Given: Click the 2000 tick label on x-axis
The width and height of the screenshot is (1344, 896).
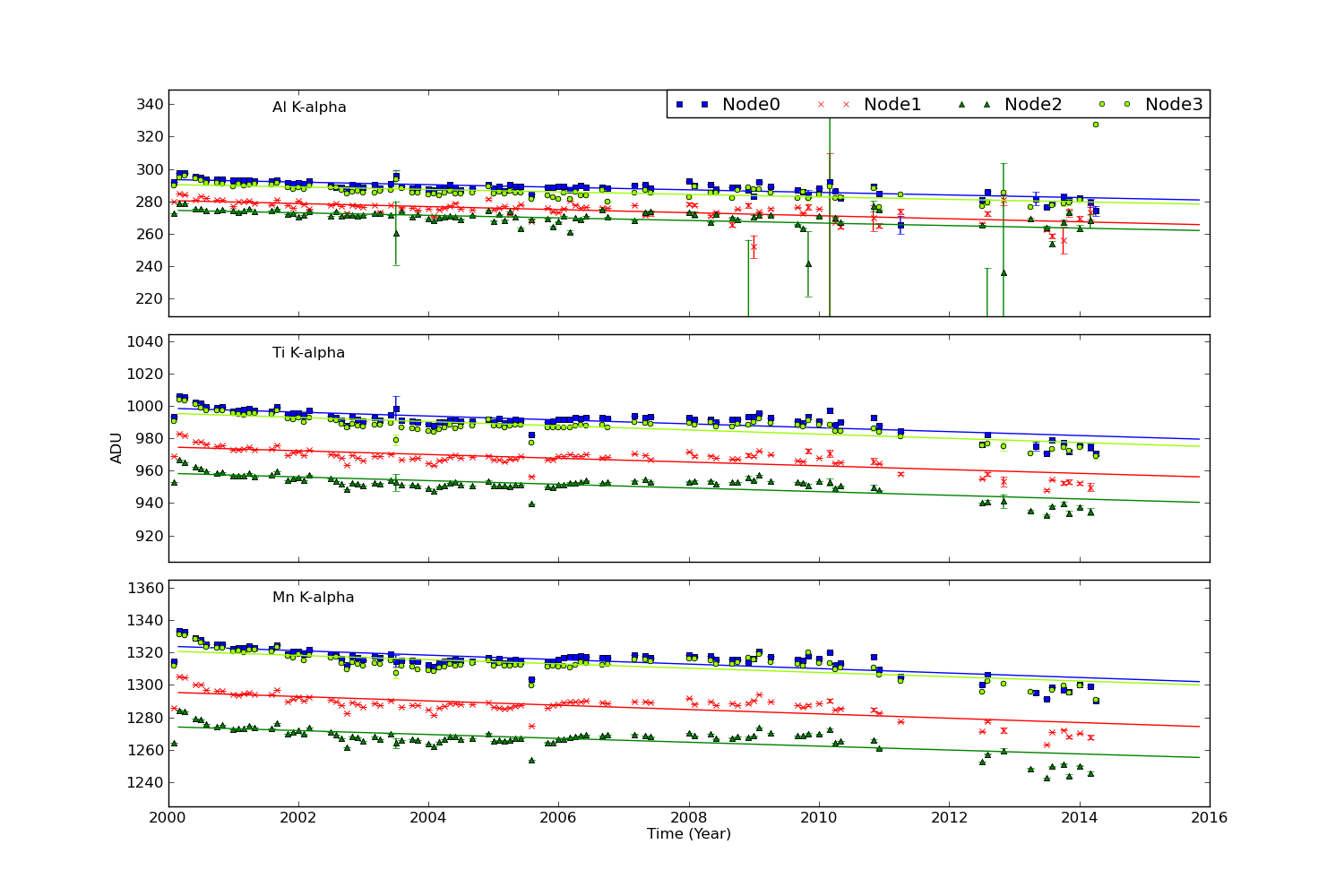Looking at the screenshot, I should (168, 818).
